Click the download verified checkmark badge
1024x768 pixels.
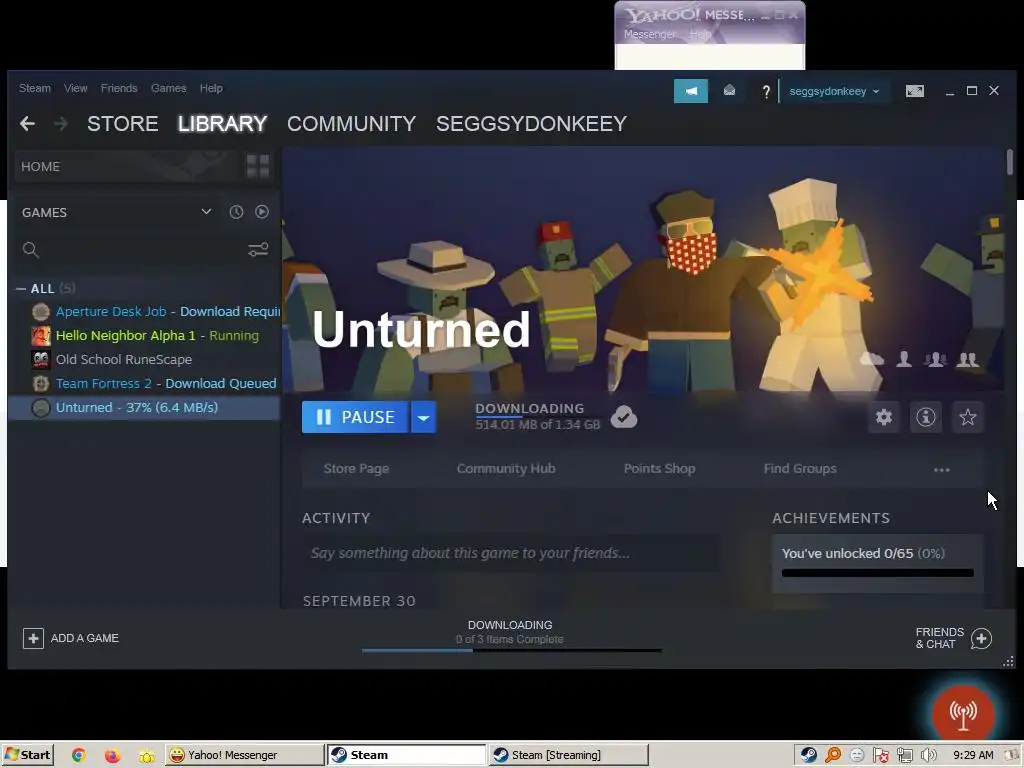(x=624, y=417)
